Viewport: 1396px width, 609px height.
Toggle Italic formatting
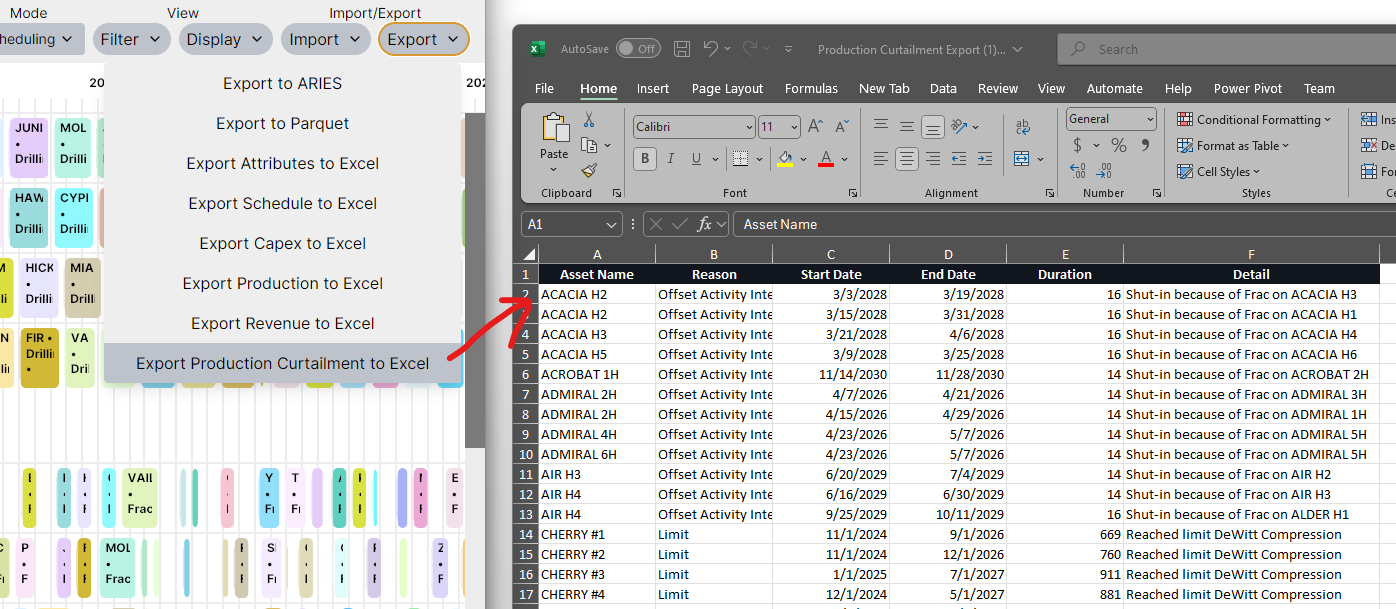671,157
